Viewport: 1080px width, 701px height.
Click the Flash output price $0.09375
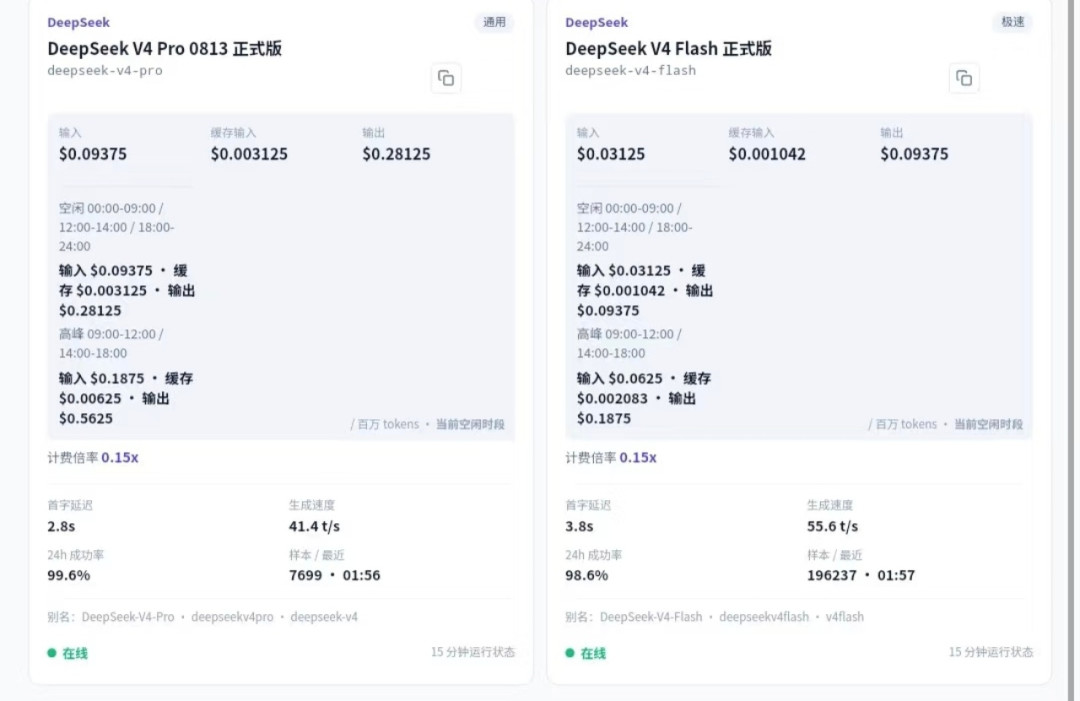(x=915, y=154)
